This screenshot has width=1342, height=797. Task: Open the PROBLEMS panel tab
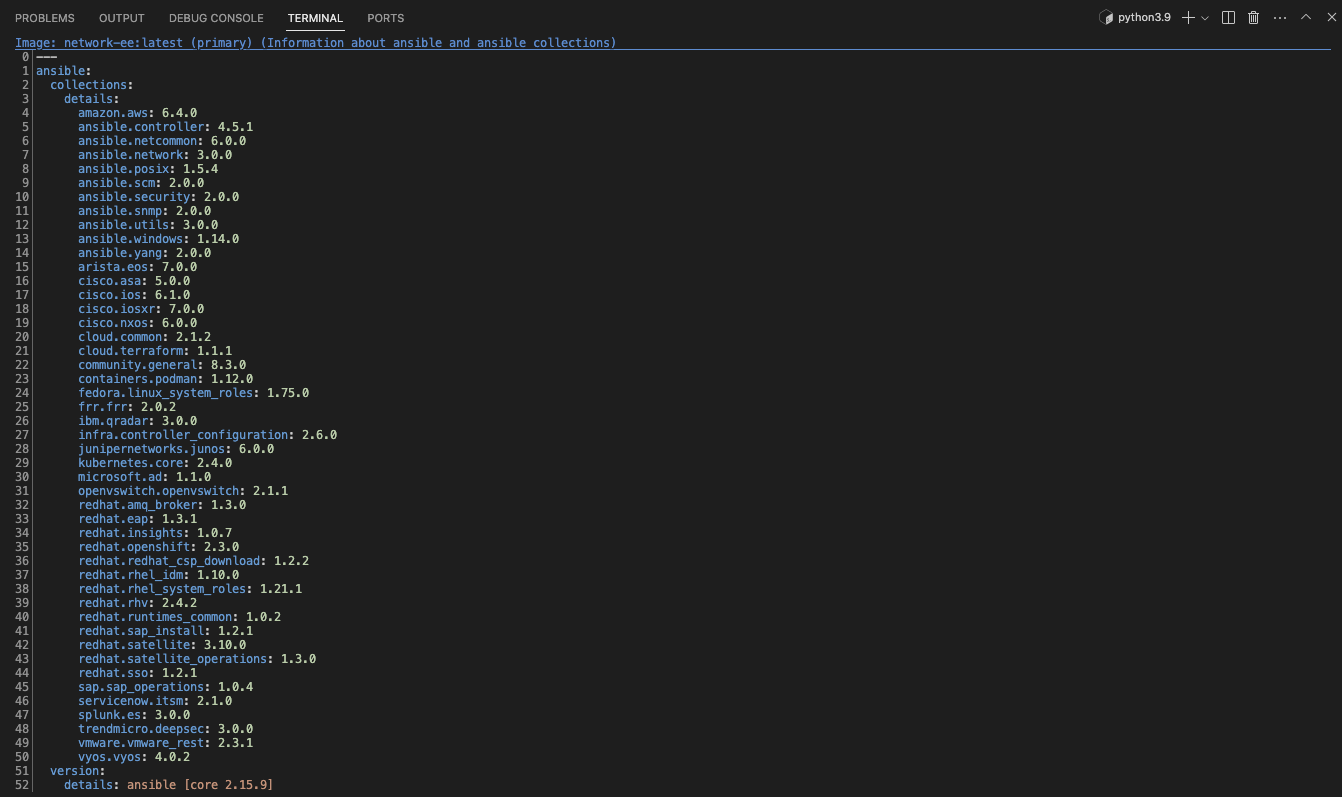[45, 18]
